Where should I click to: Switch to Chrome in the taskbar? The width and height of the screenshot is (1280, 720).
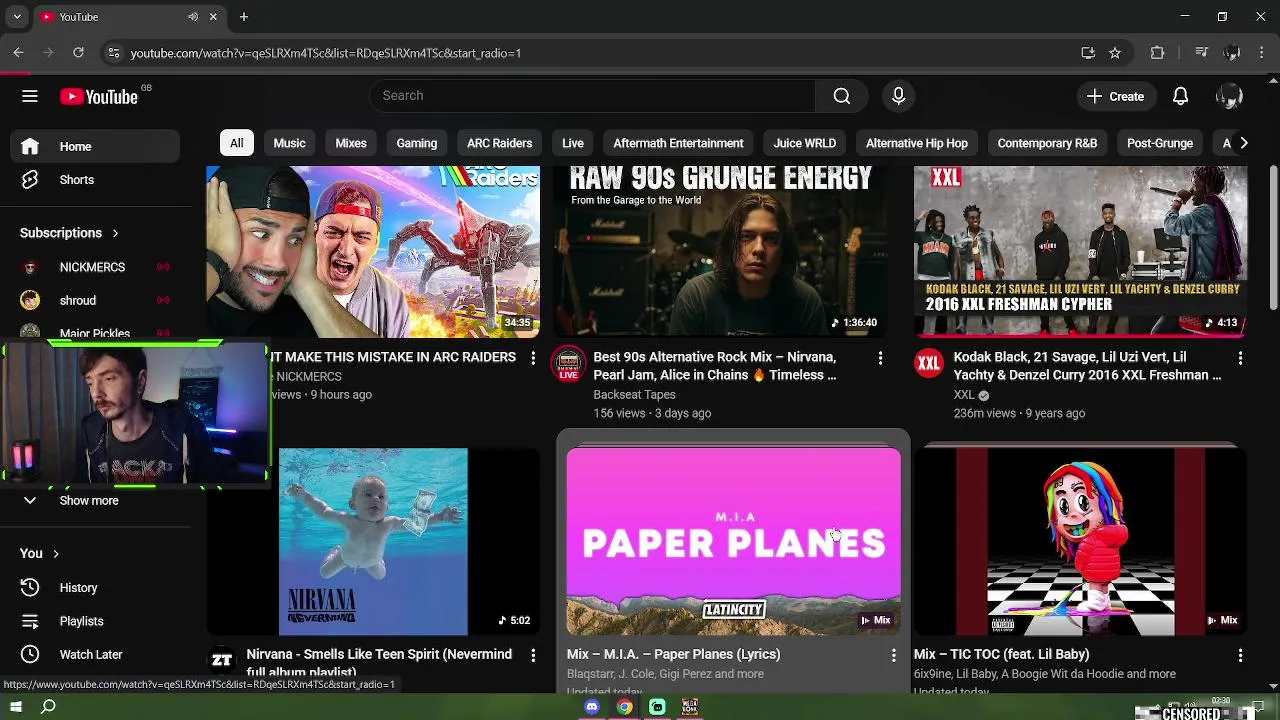624,707
